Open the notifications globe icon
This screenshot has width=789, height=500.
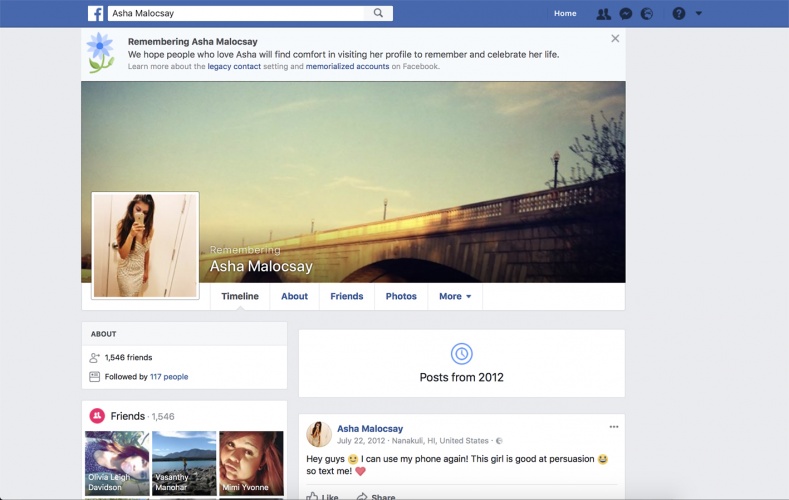click(647, 14)
